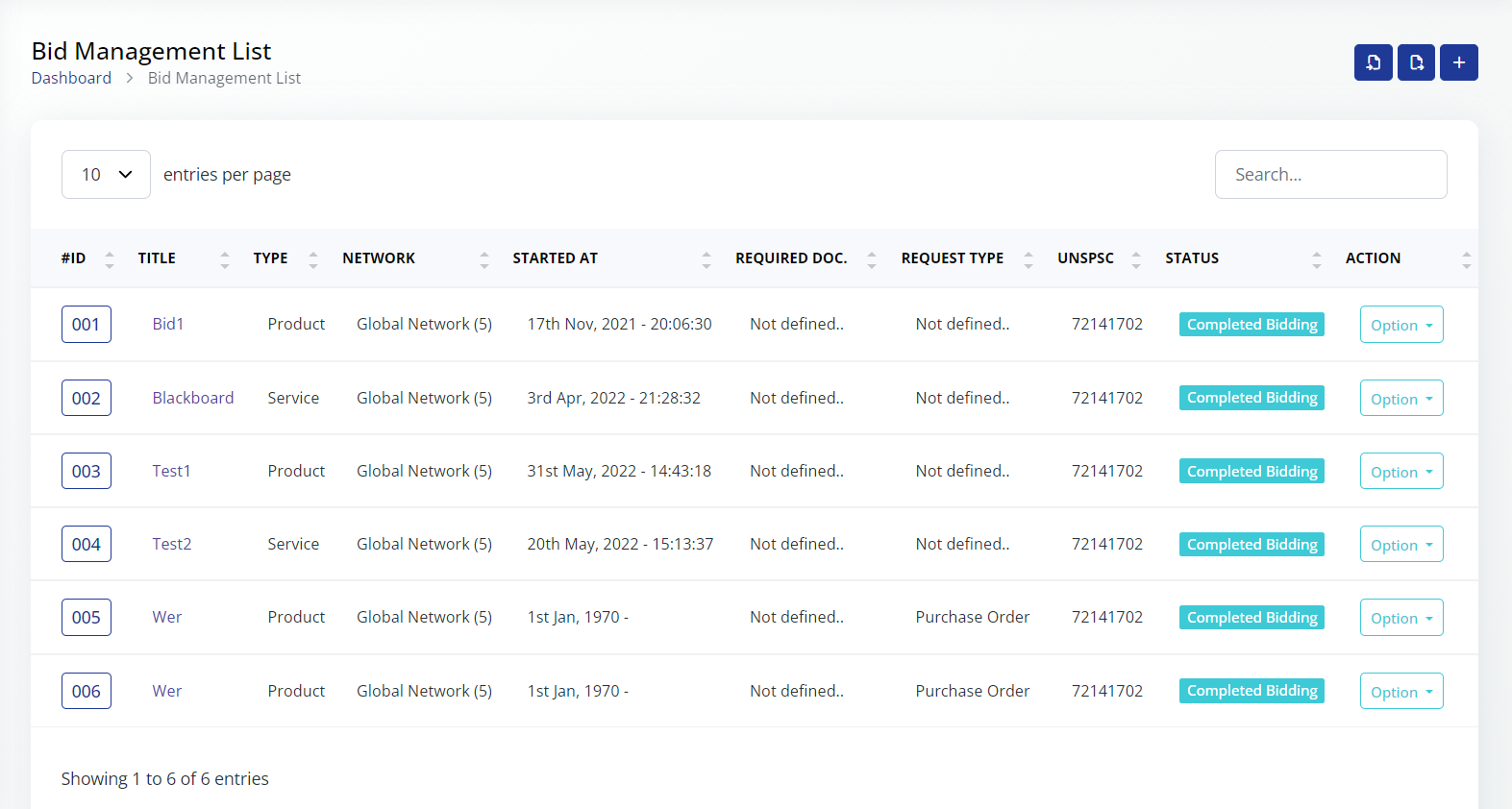Image resolution: width=1512 pixels, height=809 pixels.
Task: Add a new bid with plus button
Action: click(x=1458, y=62)
